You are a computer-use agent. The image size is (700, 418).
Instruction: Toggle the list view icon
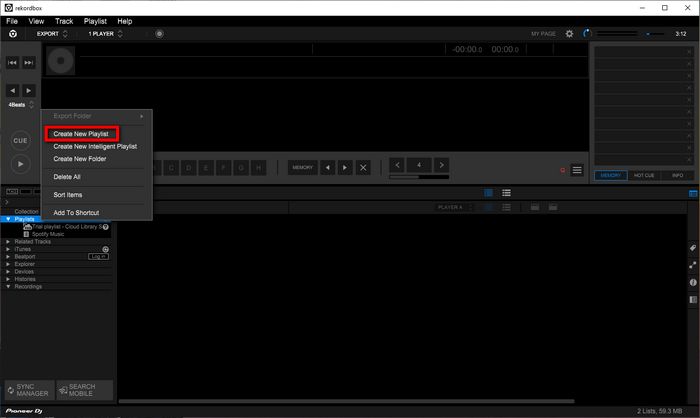click(x=506, y=193)
